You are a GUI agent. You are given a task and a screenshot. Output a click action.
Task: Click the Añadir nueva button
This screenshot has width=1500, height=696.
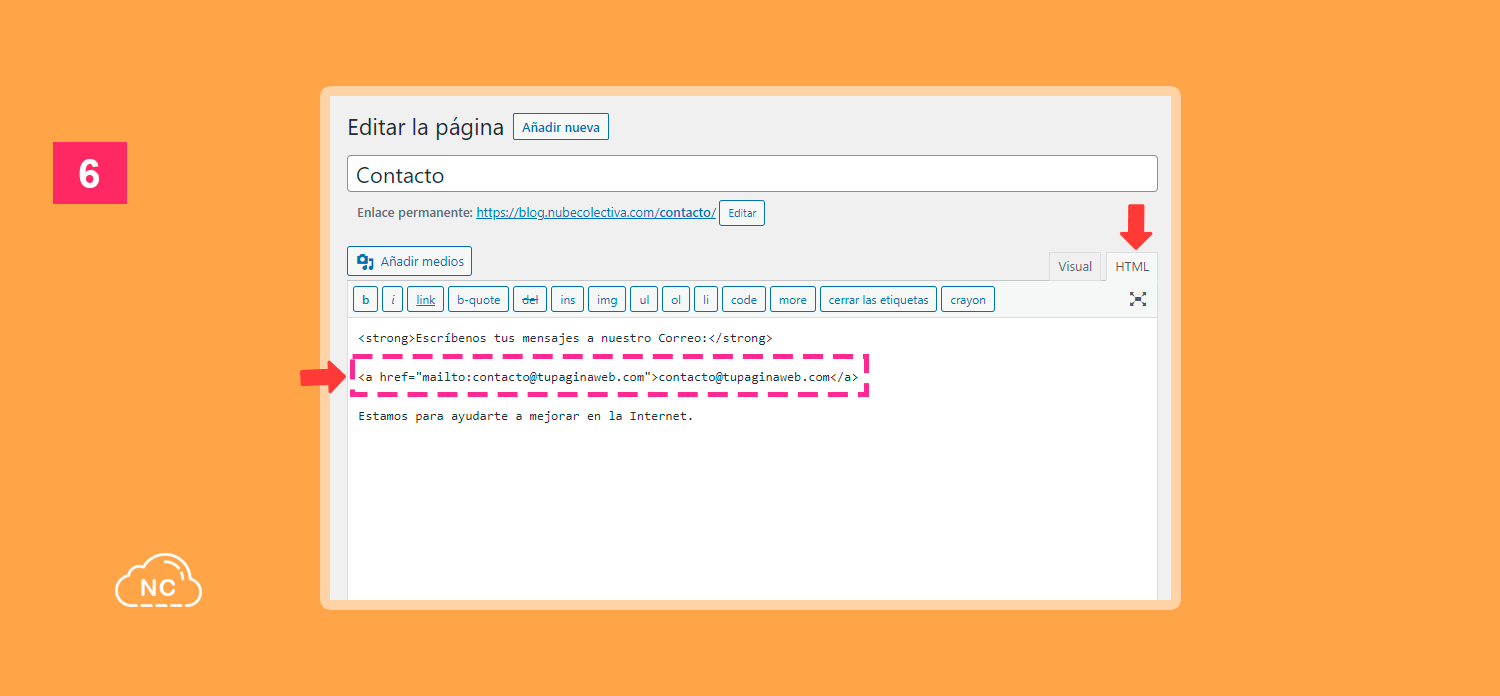point(561,127)
